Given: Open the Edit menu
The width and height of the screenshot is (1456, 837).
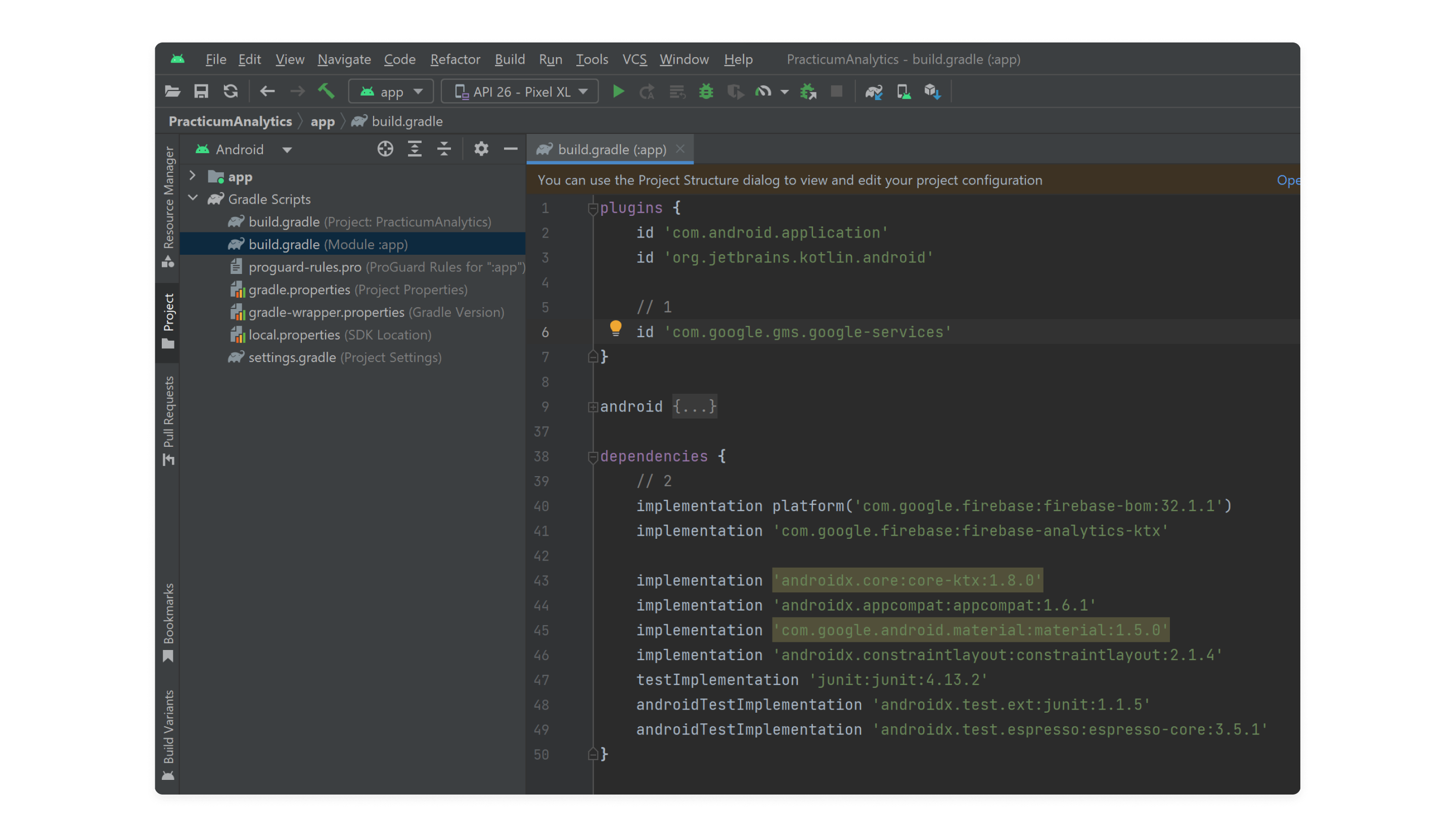Looking at the screenshot, I should pyautogui.click(x=249, y=59).
